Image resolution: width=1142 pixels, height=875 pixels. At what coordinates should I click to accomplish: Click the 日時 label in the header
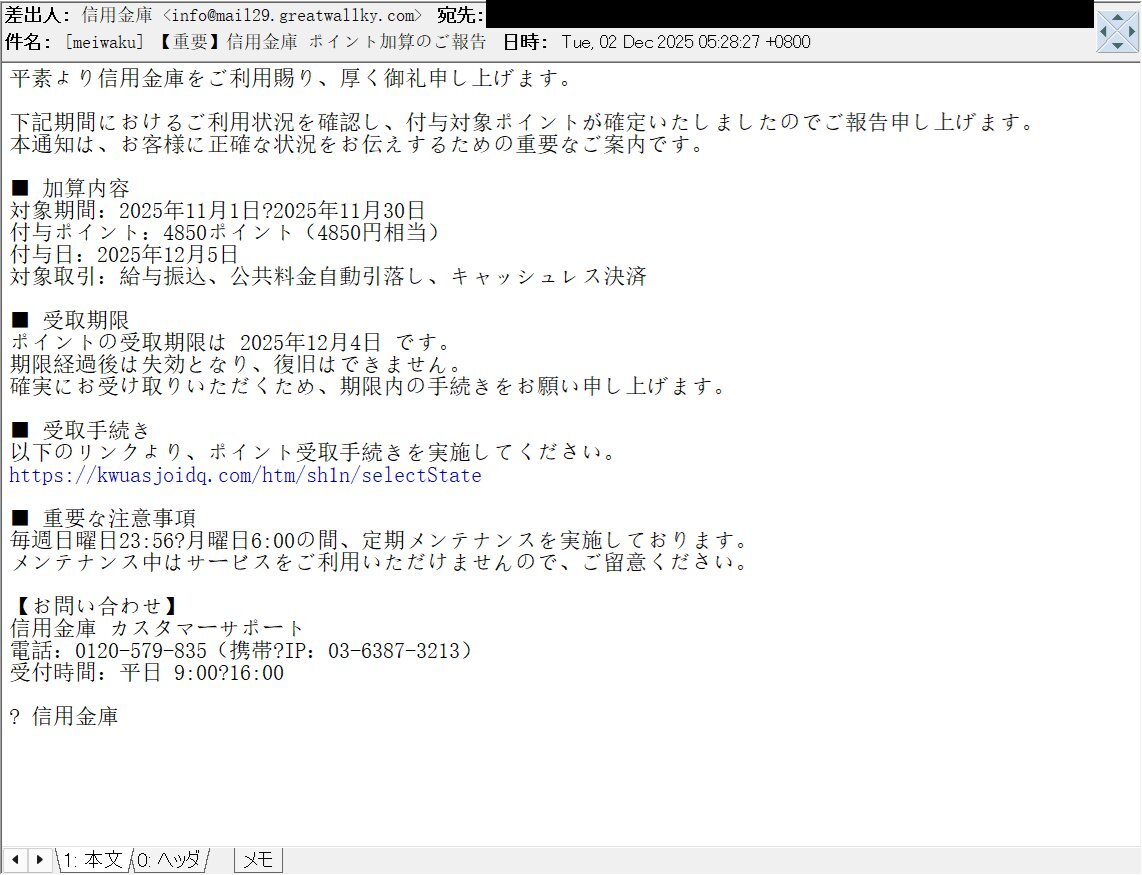pyautogui.click(x=525, y=42)
